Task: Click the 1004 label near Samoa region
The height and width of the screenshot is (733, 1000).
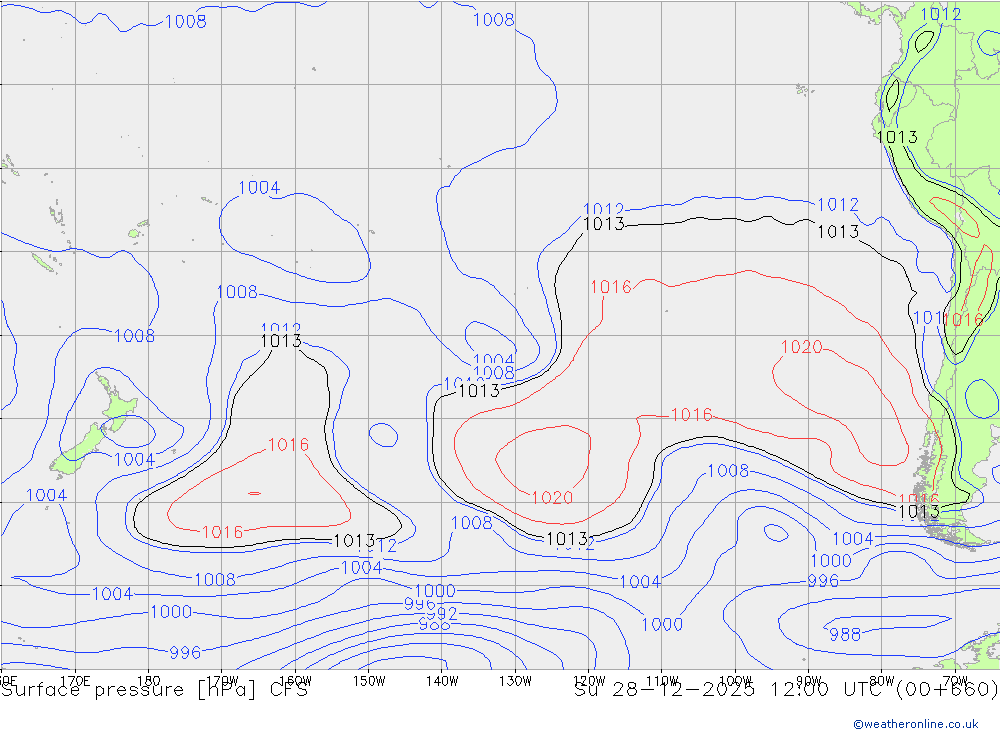Action: 259,188
